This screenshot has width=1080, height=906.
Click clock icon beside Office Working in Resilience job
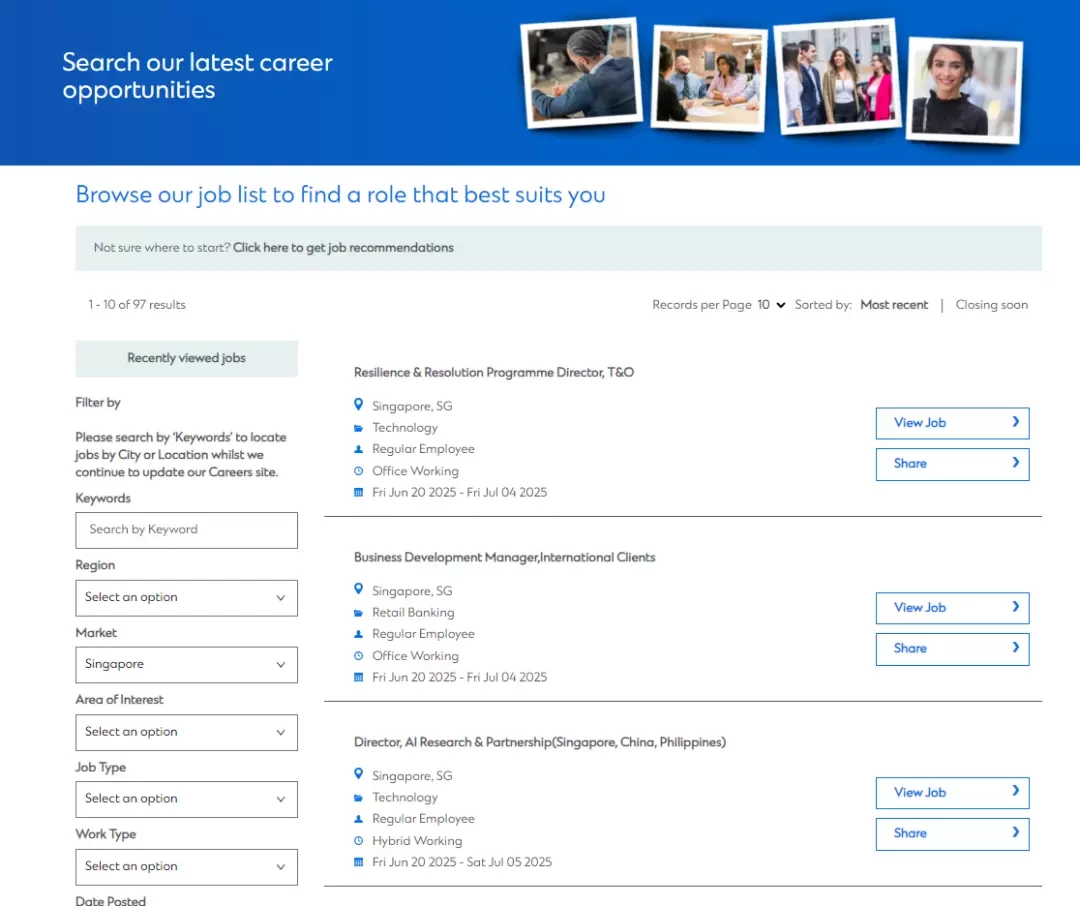[x=358, y=471]
